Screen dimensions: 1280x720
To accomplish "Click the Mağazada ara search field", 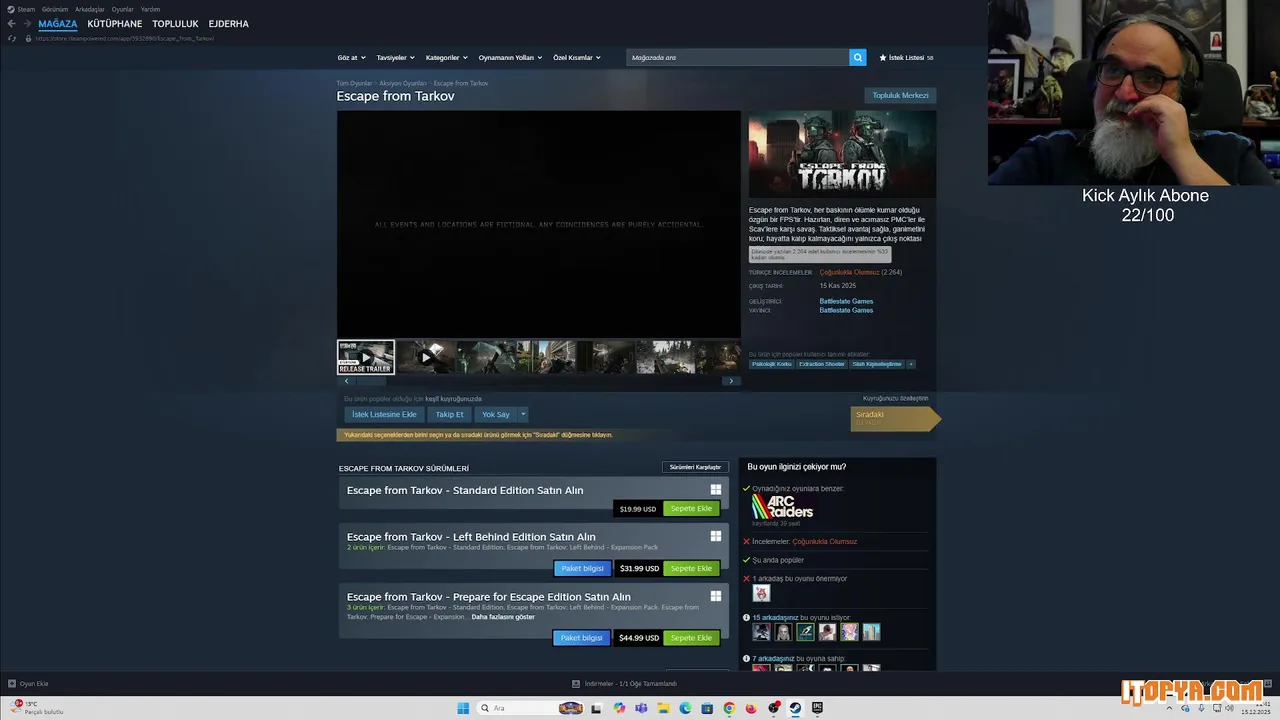I will [x=737, y=57].
